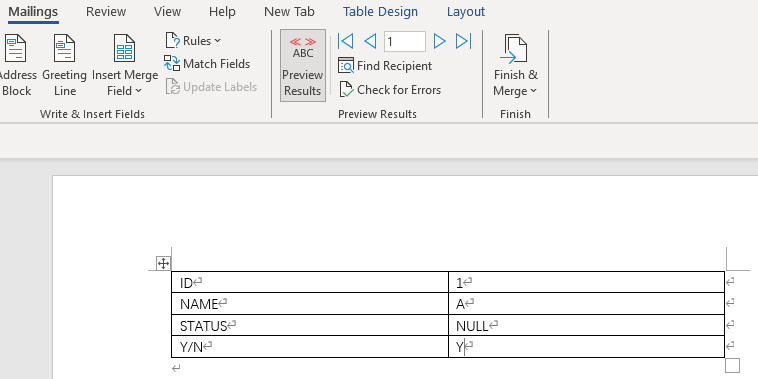This screenshot has width=758, height=379.
Task: Open Match Fields dialog
Action: pyautogui.click(x=207, y=64)
